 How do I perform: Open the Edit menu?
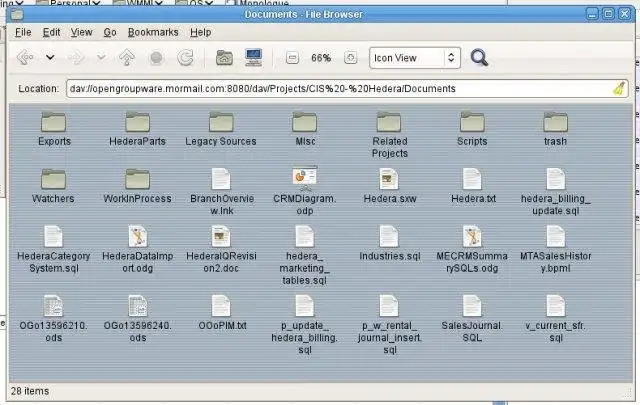point(51,32)
